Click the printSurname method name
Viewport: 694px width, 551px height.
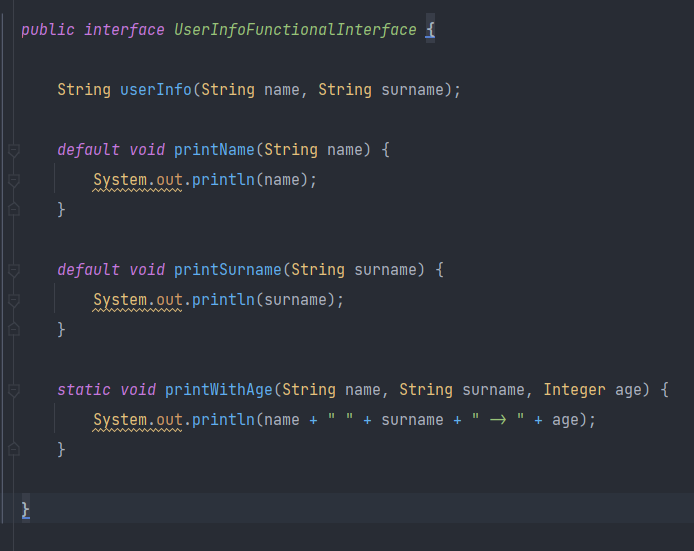(228, 270)
